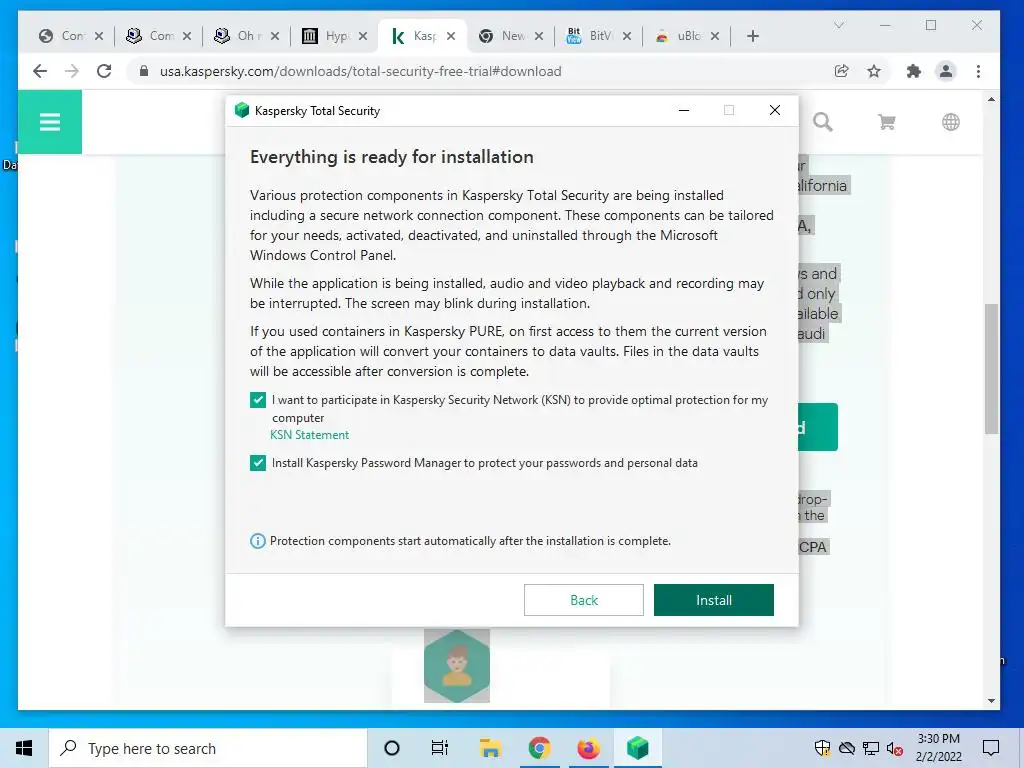Viewport: 1024px width, 768px height.
Task: Open Windows Security tray icon
Action: (x=822, y=748)
